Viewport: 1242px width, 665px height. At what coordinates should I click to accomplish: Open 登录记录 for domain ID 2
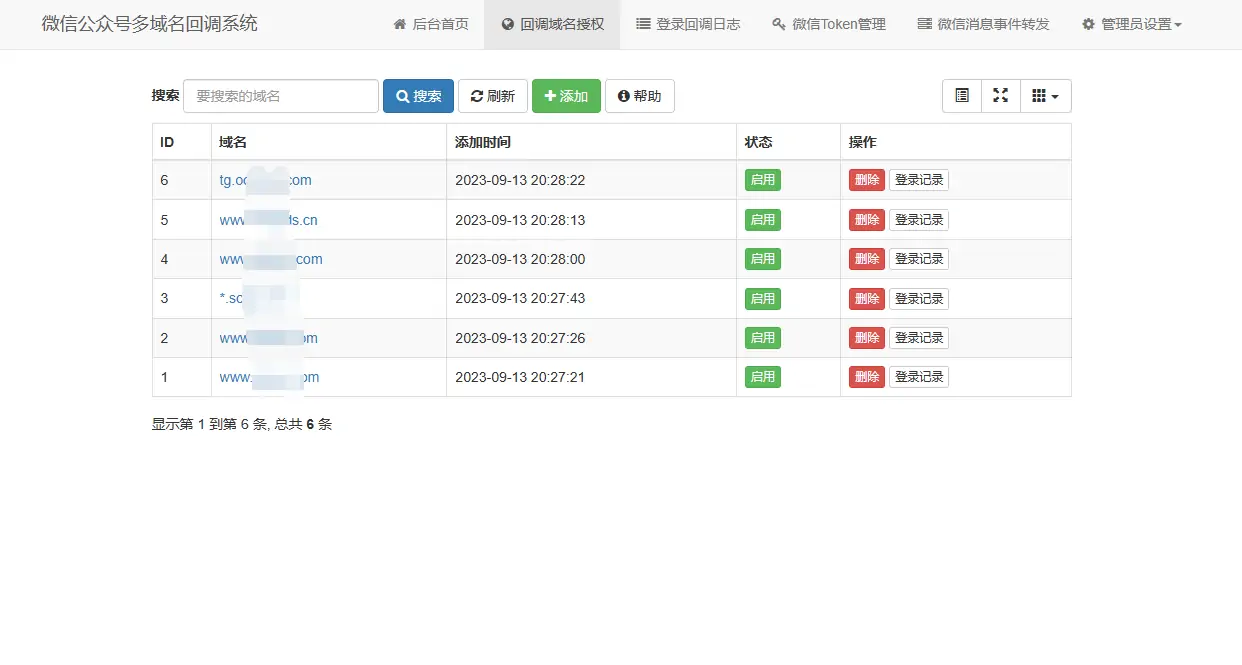click(x=919, y=337)
